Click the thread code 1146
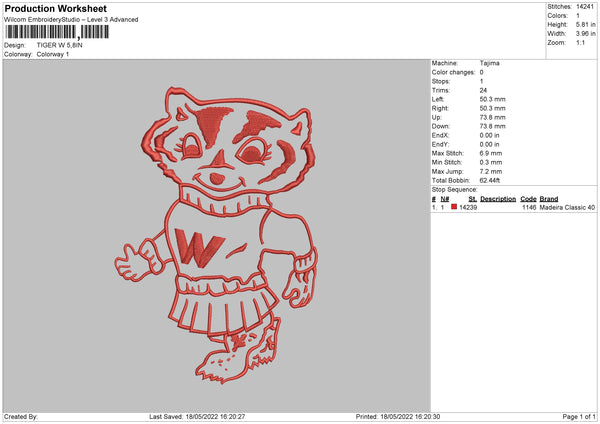Image resolution: width=600 pixels, height=424 pixels. click(x=529, y=207)
